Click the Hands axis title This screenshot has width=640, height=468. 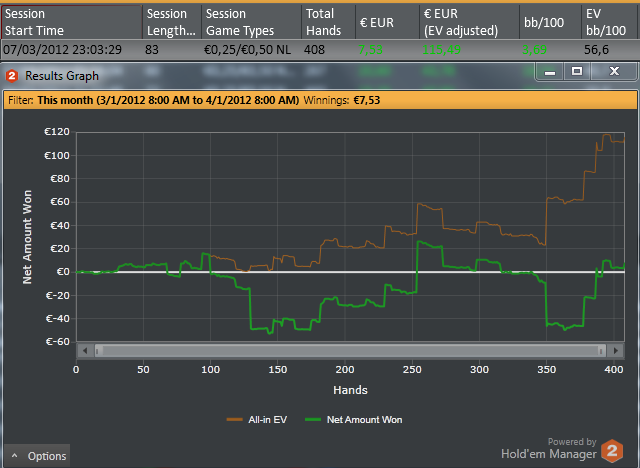point(350,390)
